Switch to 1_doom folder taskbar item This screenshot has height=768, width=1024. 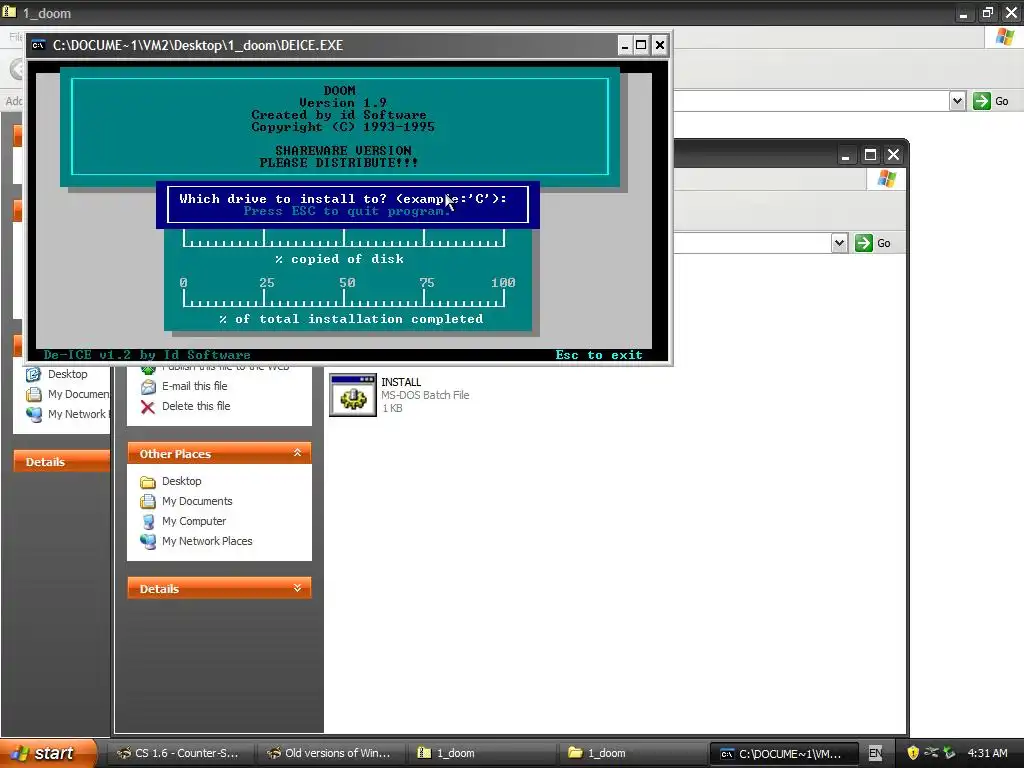633,753
